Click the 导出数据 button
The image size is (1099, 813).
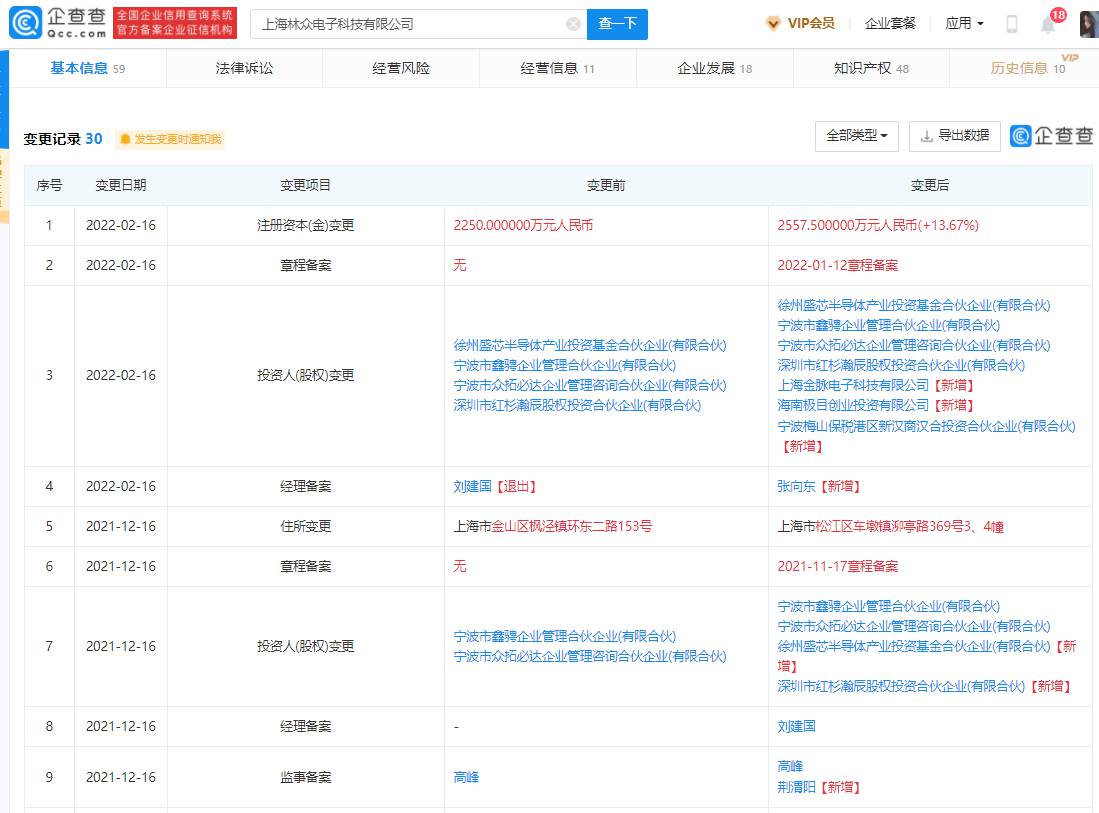(x=955, y=136)
